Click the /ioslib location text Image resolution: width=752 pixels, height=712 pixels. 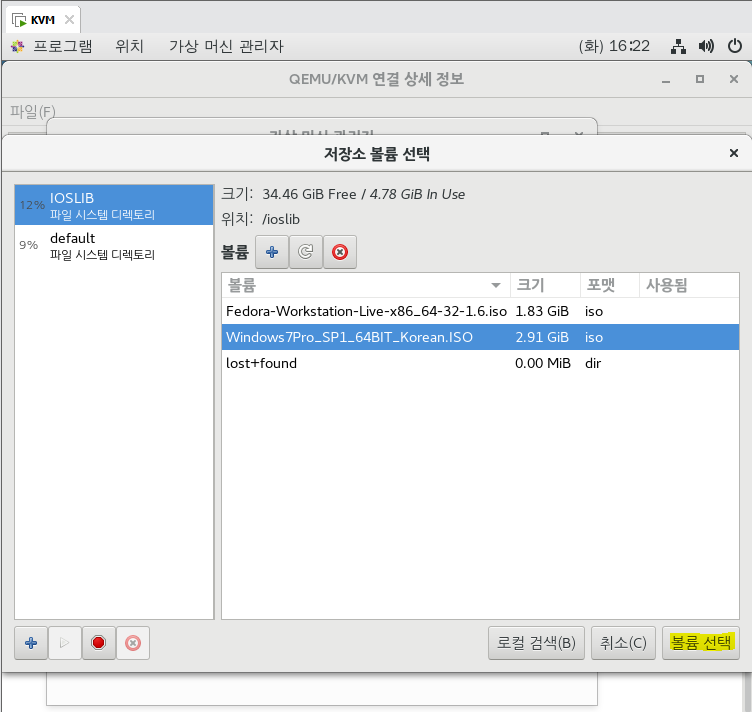[x=281, y=219]
